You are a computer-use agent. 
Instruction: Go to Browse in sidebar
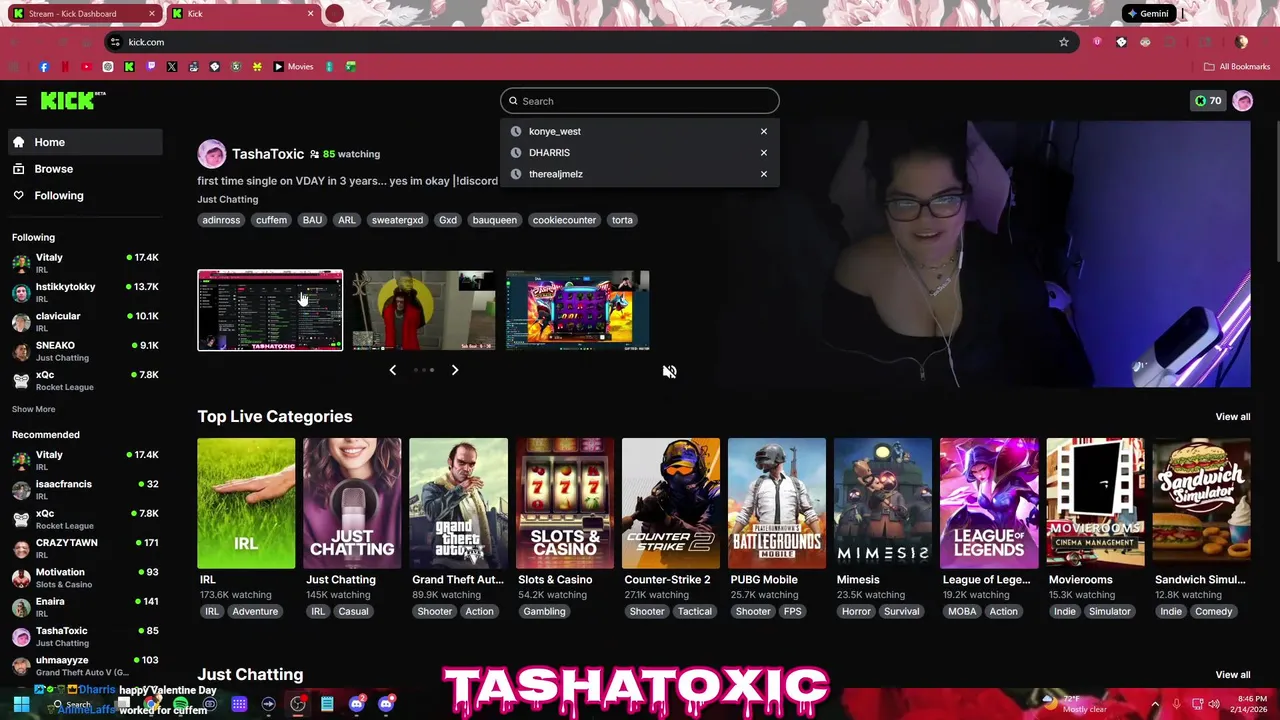85,169
